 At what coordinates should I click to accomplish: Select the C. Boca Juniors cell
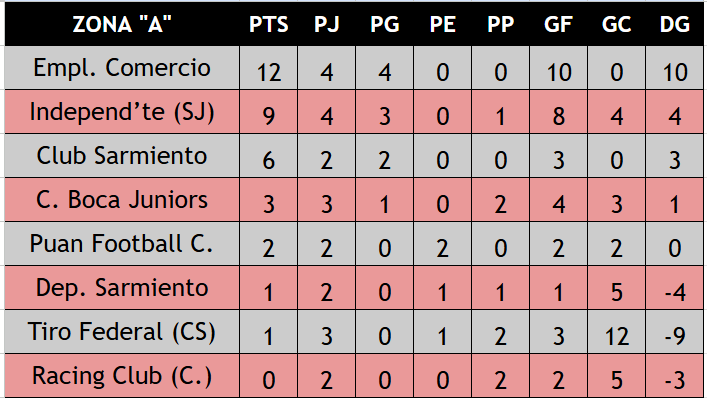122,199
